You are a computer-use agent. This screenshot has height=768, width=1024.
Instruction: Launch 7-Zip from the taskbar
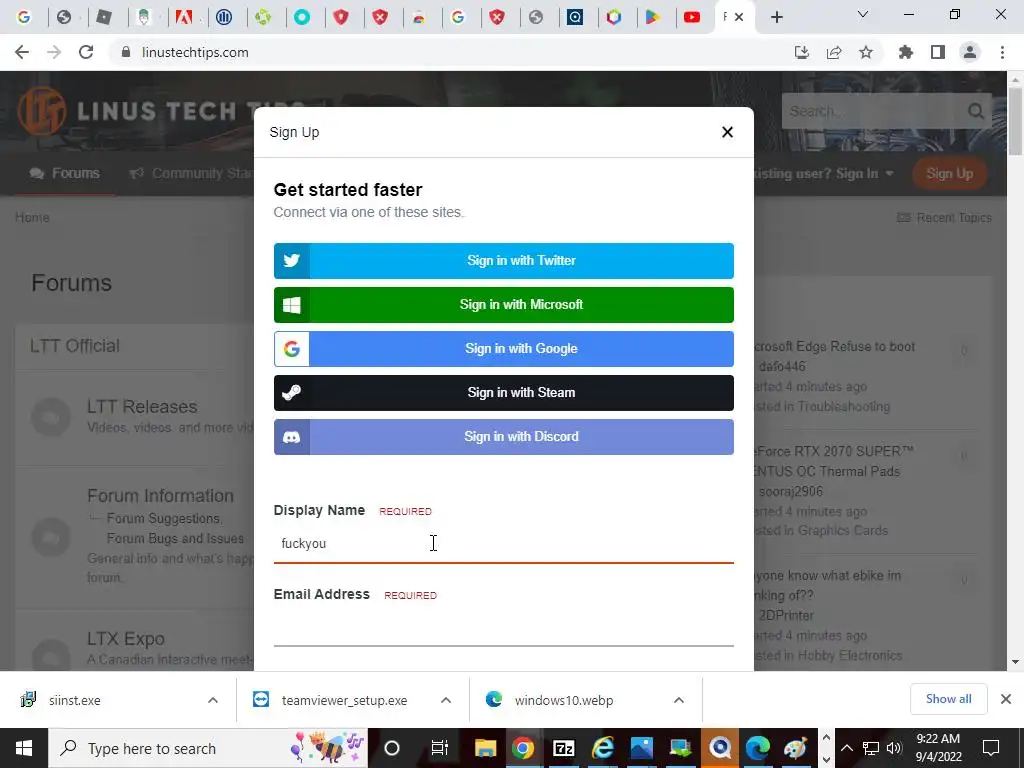click(564, 748)
